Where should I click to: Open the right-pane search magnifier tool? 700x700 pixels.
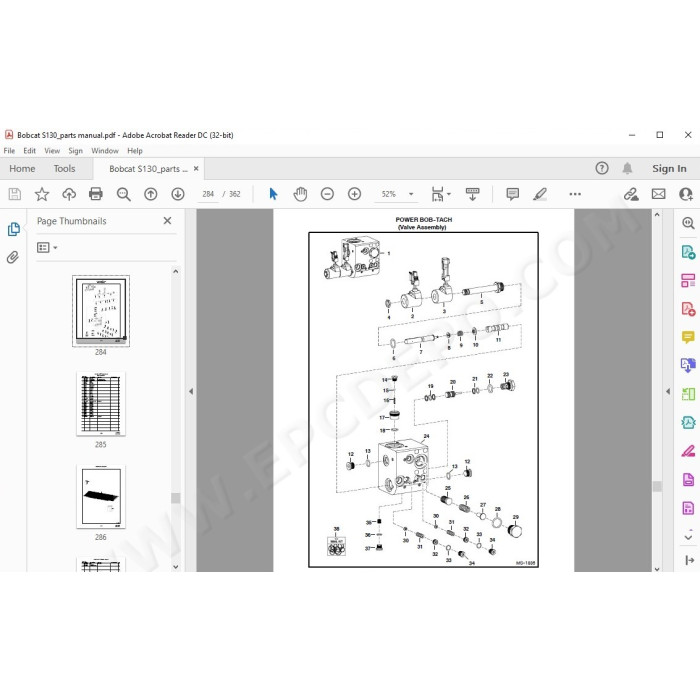[x=688, y=223]
